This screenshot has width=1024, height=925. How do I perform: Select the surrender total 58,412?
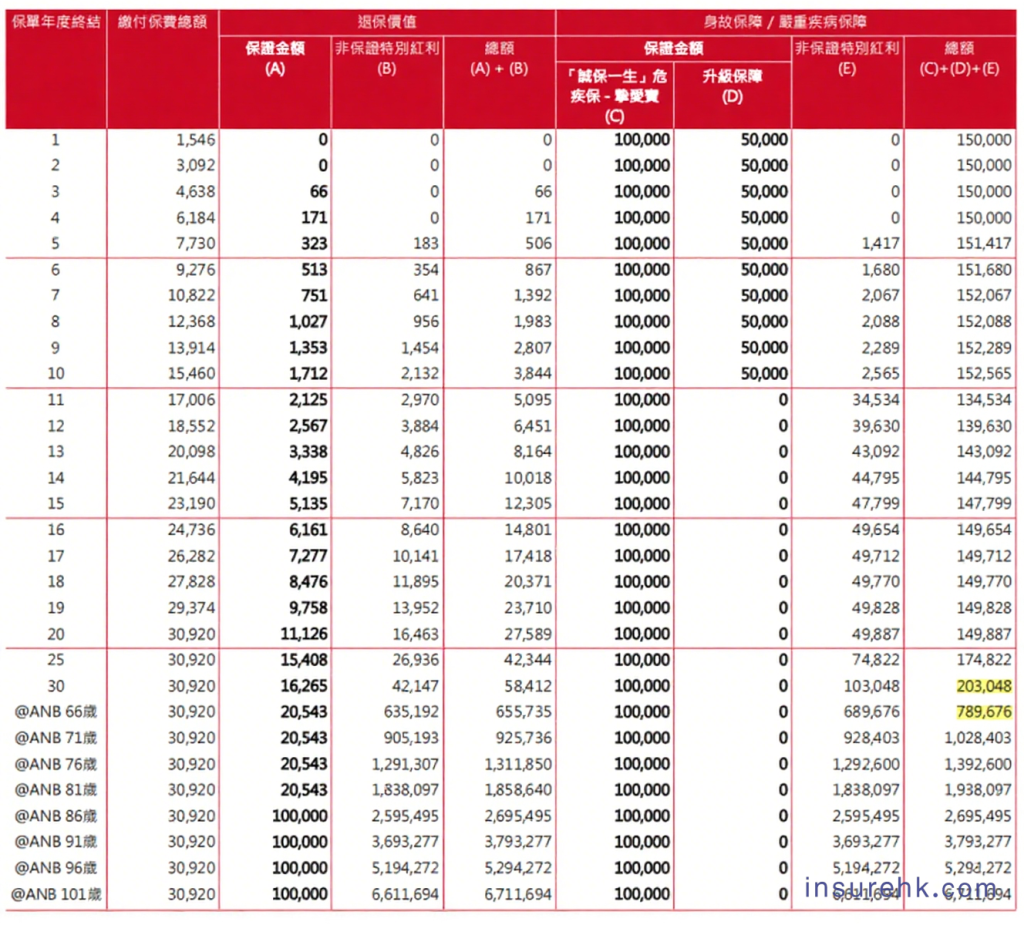528,686
